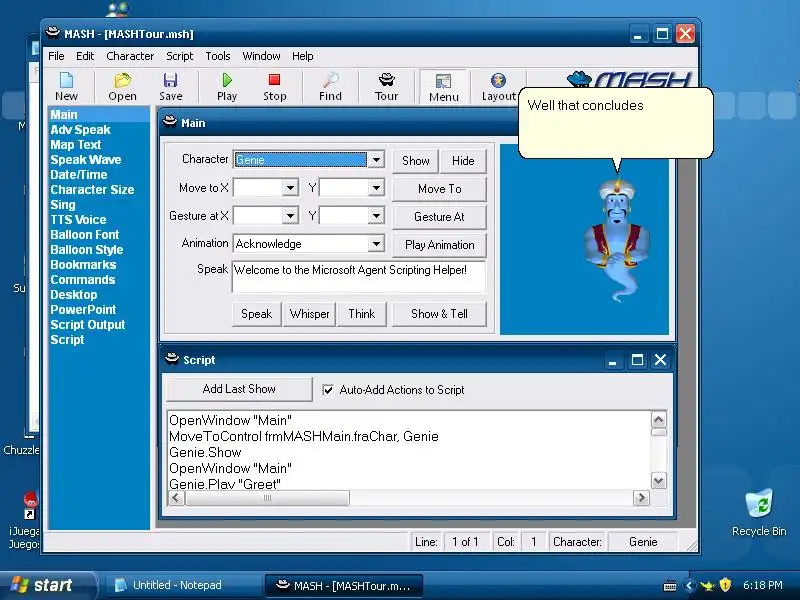Image resolution: width=800 pixels, height=600 pixels.
Task: Click the Think button
Action: point(361,314)
